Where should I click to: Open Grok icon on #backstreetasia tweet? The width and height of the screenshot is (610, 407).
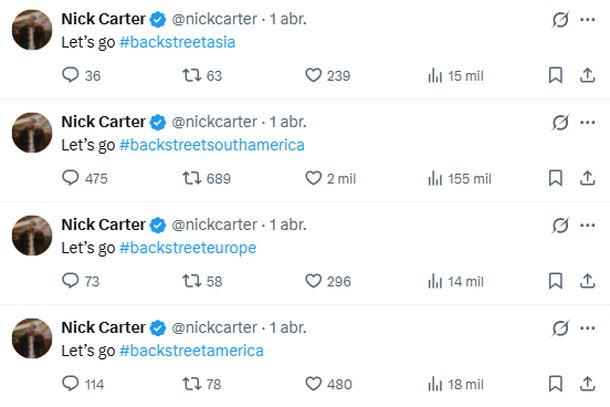[x=561, y=19]
